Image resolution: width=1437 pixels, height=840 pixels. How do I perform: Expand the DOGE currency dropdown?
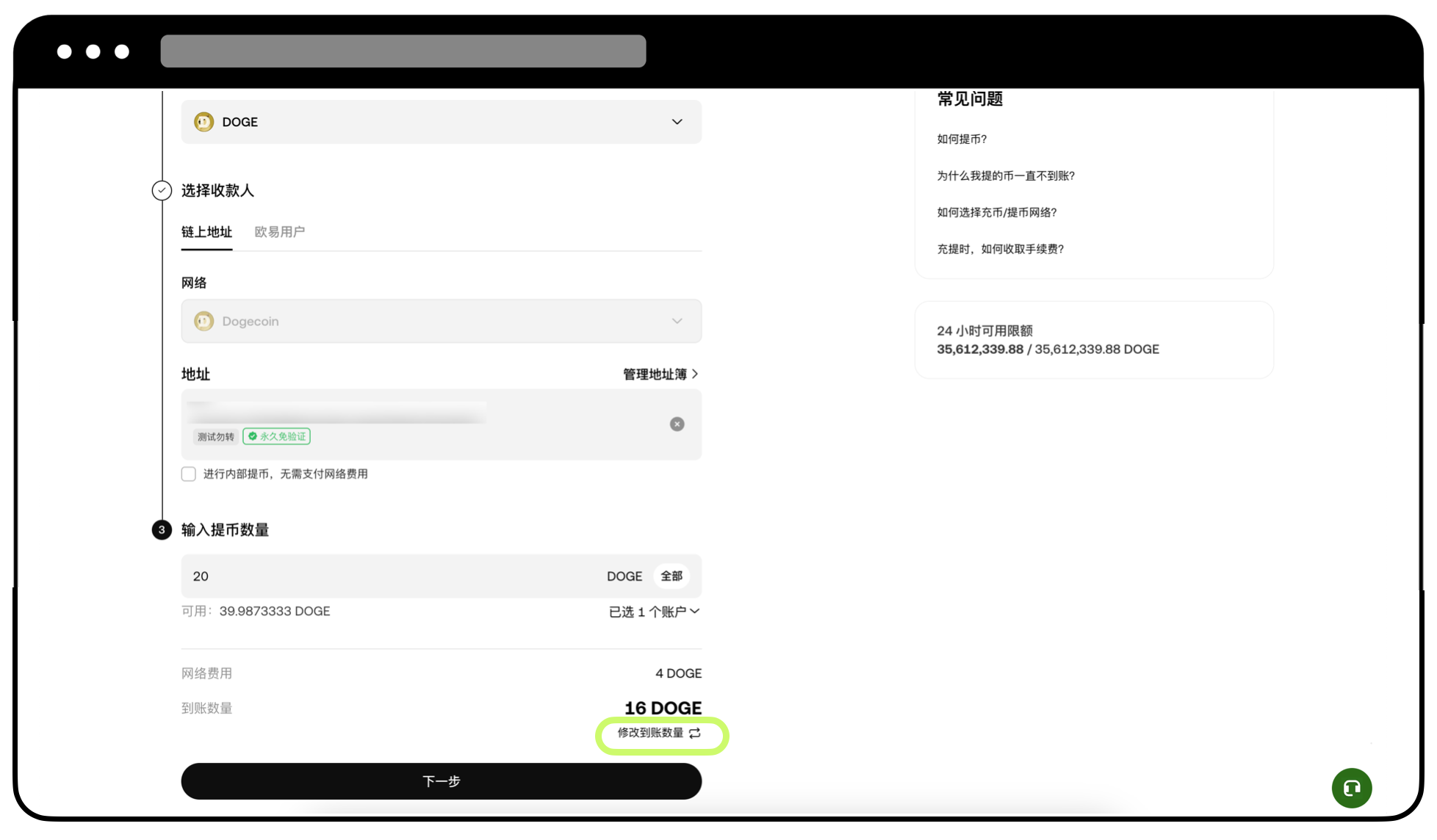[677, 122]
